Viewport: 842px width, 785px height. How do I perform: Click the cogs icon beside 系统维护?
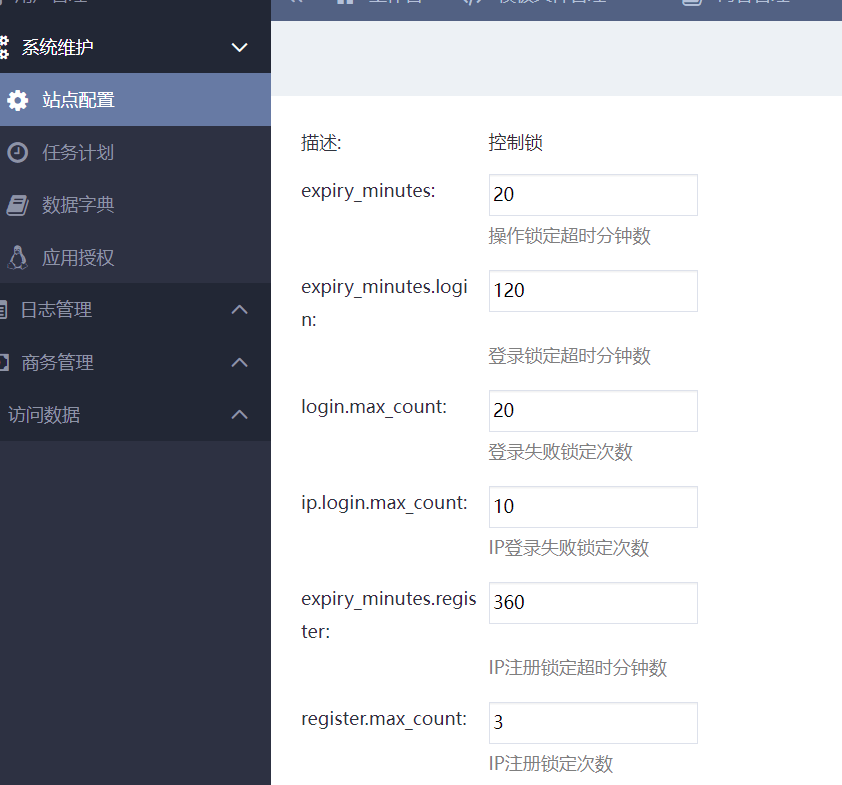3,47
